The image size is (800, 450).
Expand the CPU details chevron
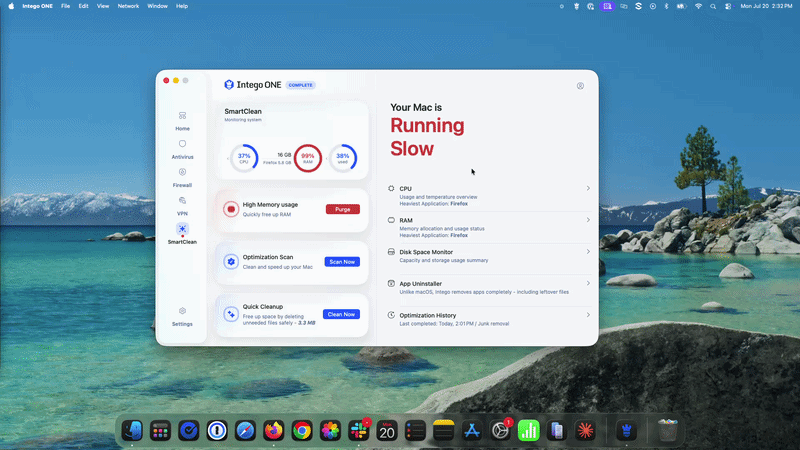(x=588, y=188)
